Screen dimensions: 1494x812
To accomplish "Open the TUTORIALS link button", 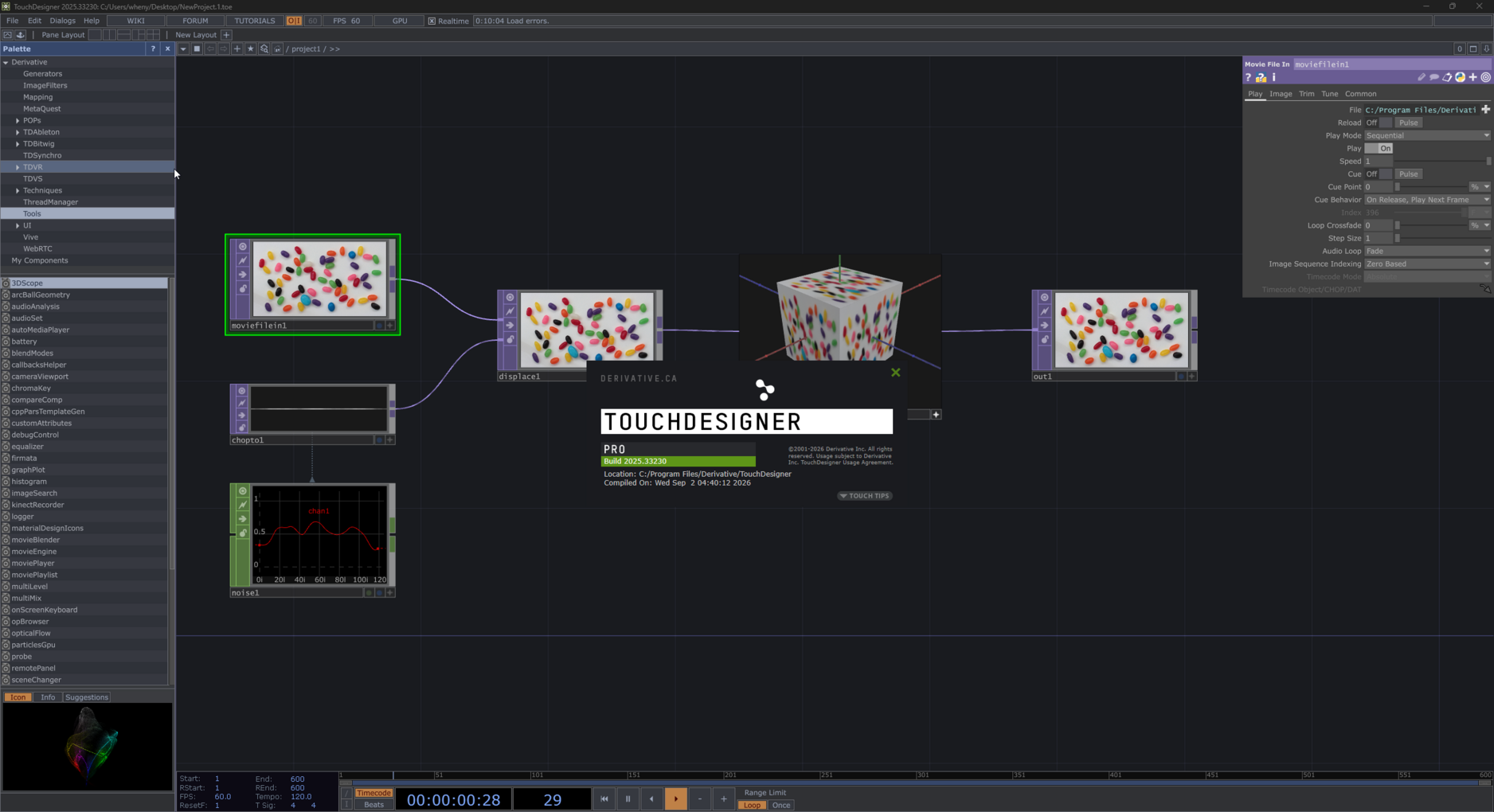I will pyautogui.click(x=255, y=21).
